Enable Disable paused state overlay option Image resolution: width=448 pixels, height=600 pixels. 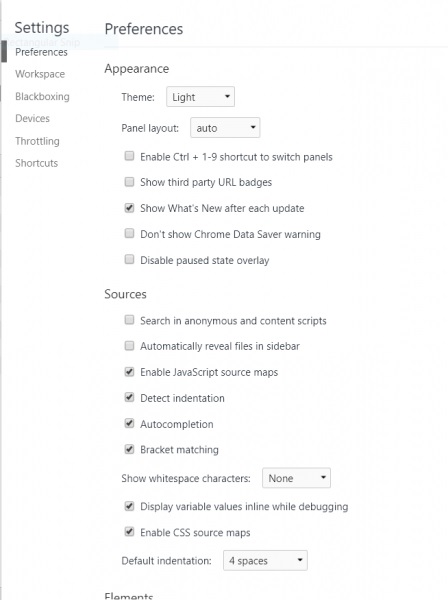129,260
